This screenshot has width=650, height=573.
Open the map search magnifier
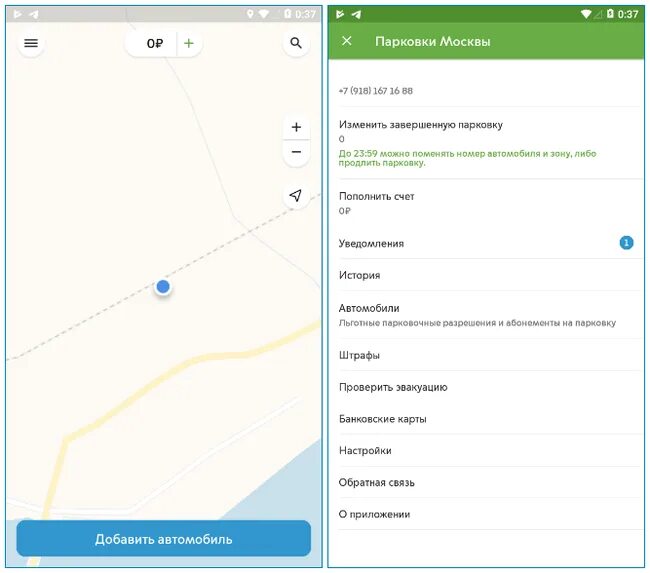(296, 43)
